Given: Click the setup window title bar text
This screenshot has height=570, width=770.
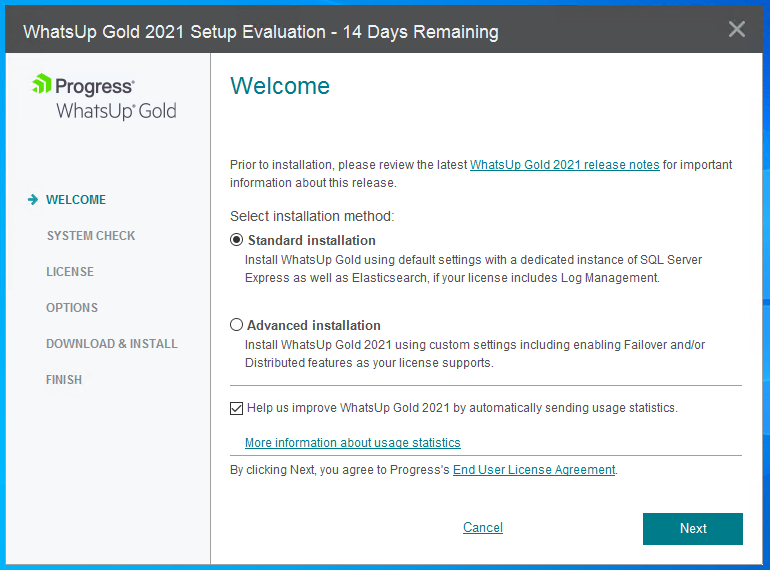Looking at the screenshot, I should pyautogui.click(x=261, y=32).
